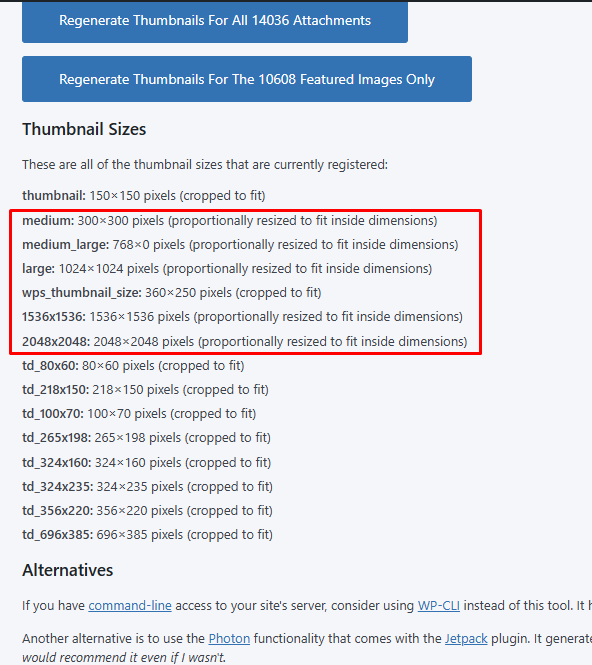Select the td_218x150 size entry
The image size is (592, 665).
145,390
